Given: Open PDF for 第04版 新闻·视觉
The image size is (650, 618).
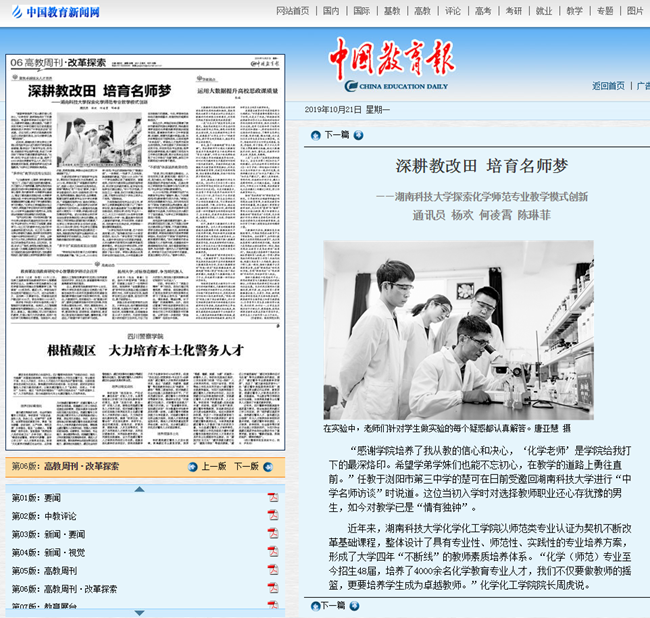Looking at the screenshot, I should click(x=272, y=552).
